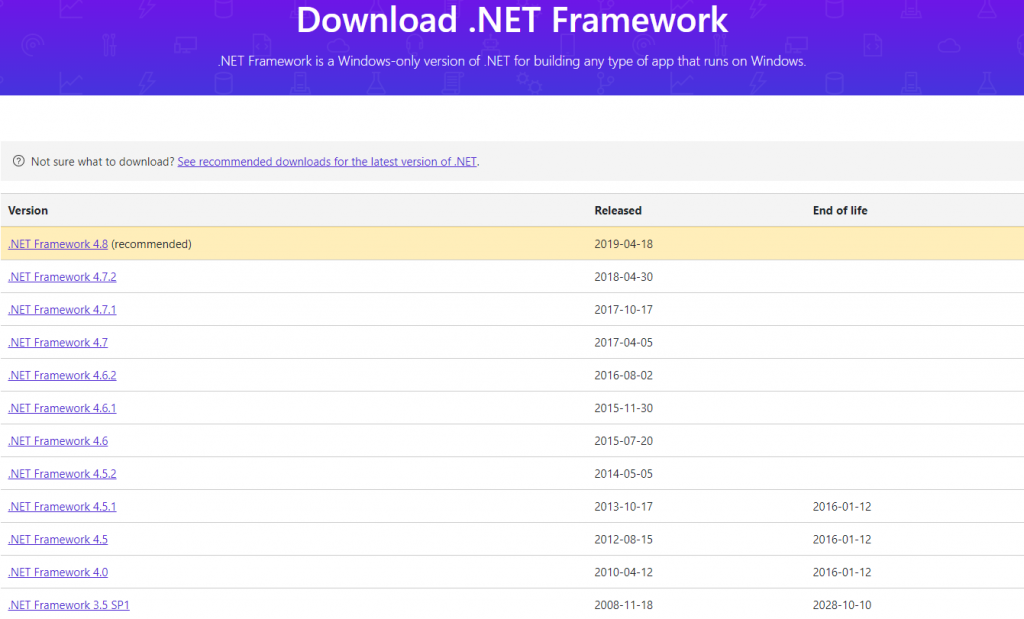The image size is (1024, 619).
Task: Select the release date 2016-08-02
Action: pos(623,375)
